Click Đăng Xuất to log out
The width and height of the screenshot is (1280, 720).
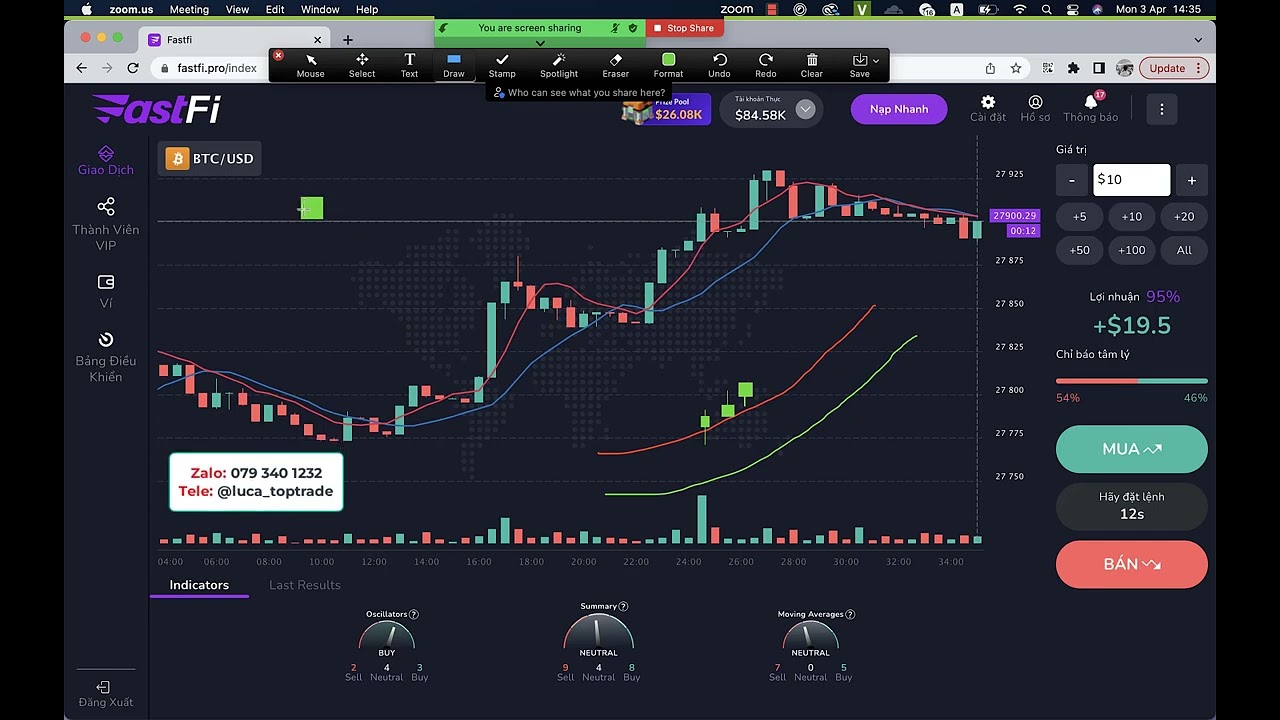[106, 694]
